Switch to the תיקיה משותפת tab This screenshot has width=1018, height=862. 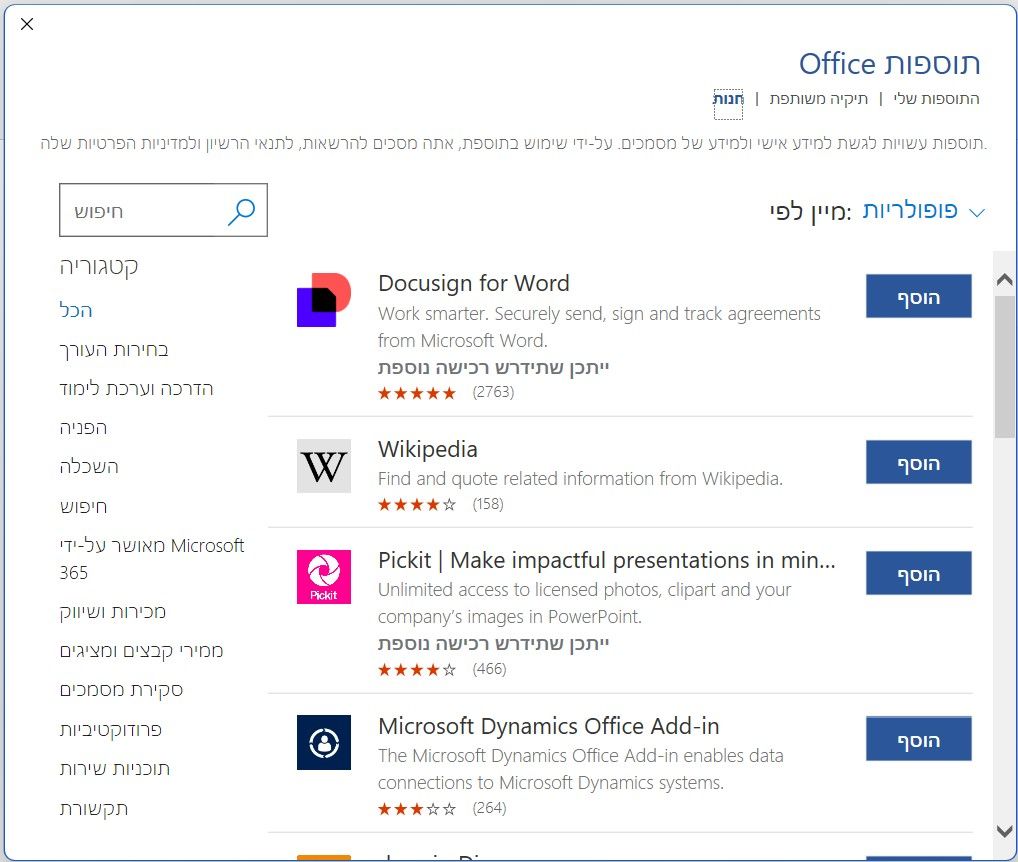(819, 99)
